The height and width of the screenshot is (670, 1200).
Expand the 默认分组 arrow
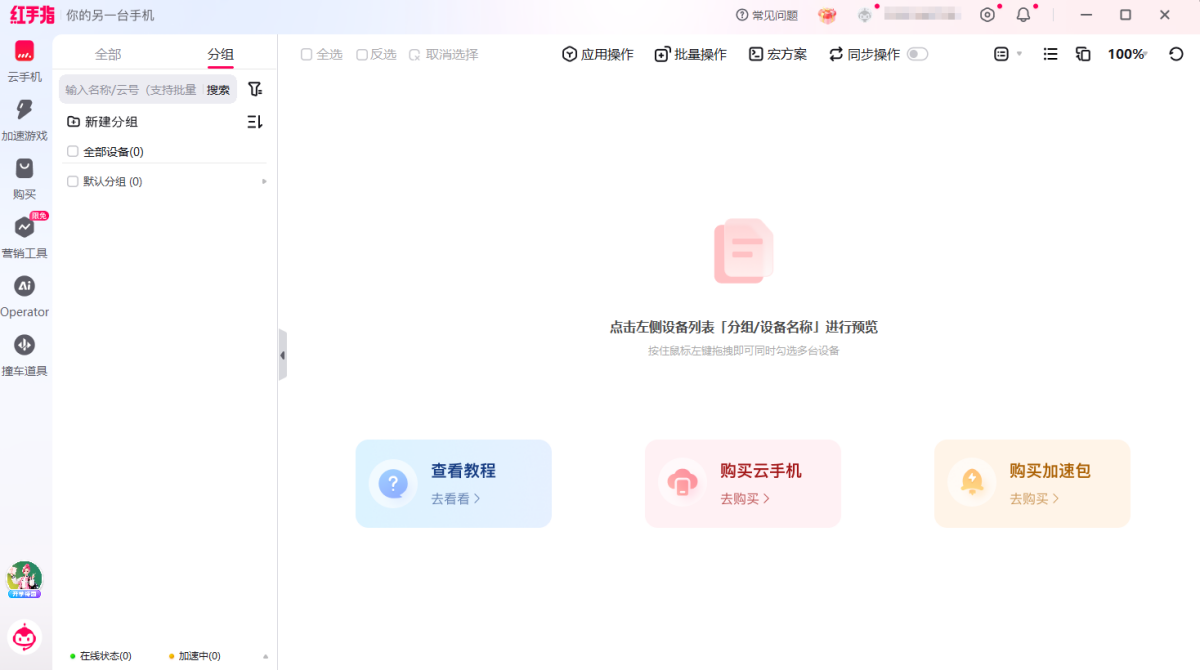pyautogui.click(x=264, y=182)
